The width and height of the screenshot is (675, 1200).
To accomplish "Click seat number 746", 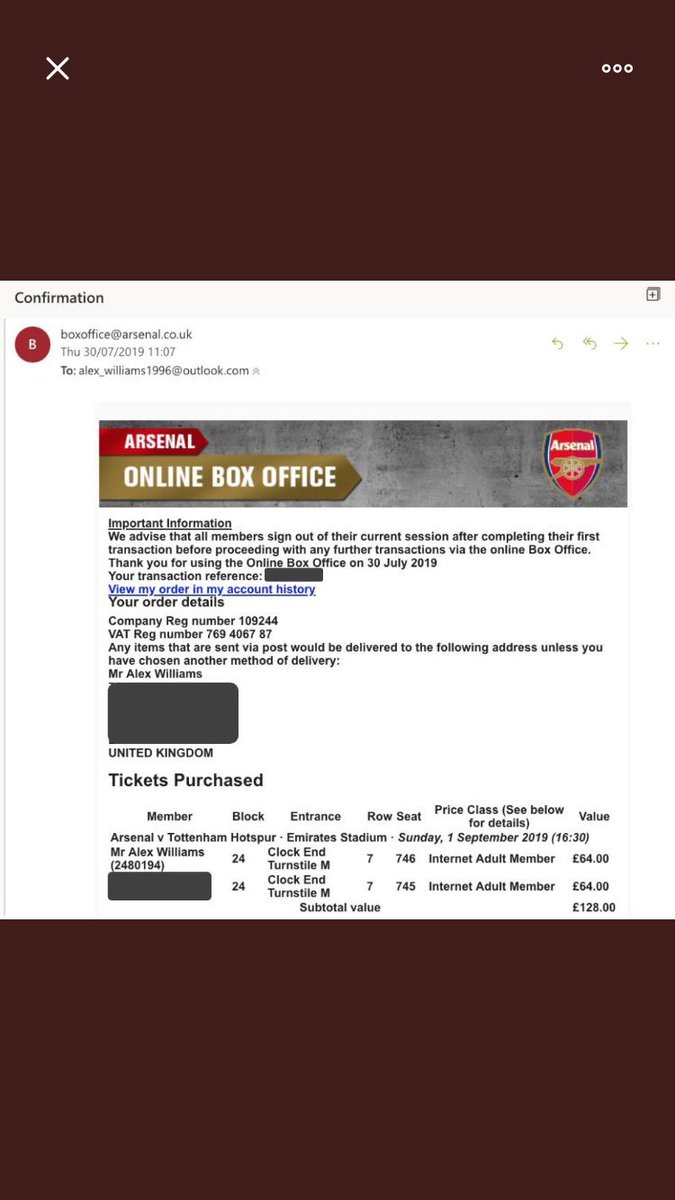I will tap(405, 858).
